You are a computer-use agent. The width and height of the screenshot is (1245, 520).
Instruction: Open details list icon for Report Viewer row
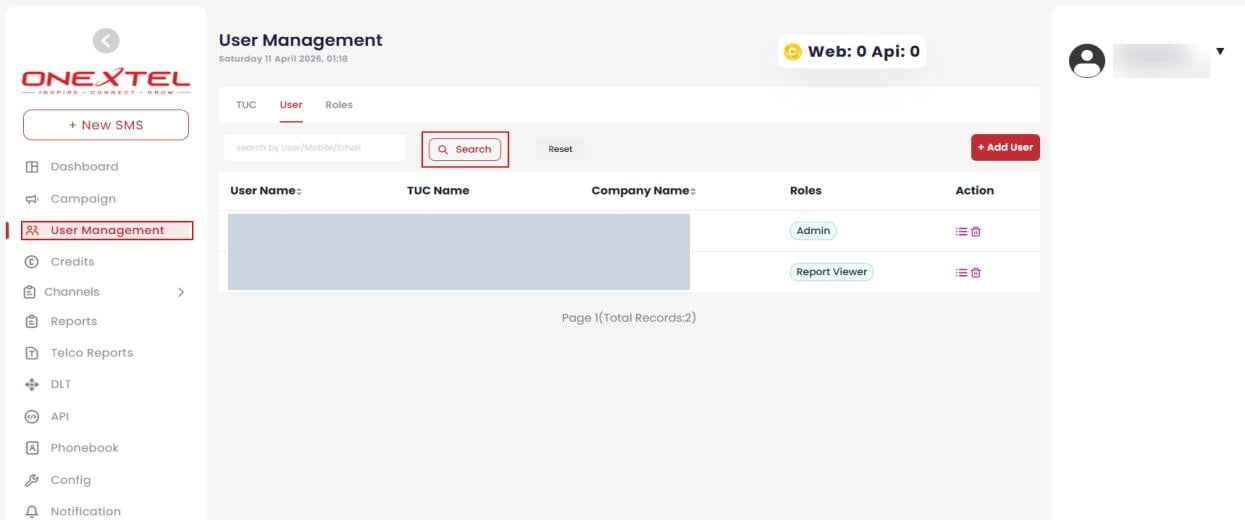[x=961, y=272]
